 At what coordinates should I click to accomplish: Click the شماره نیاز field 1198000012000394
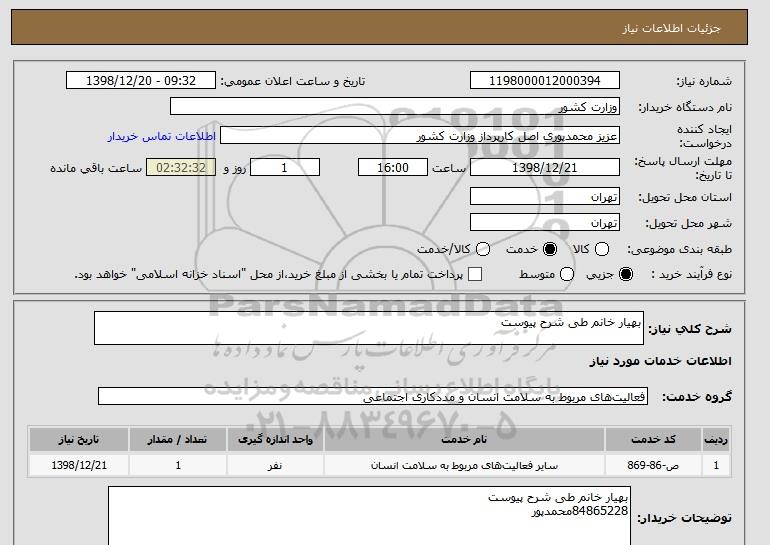coord(545,81)
